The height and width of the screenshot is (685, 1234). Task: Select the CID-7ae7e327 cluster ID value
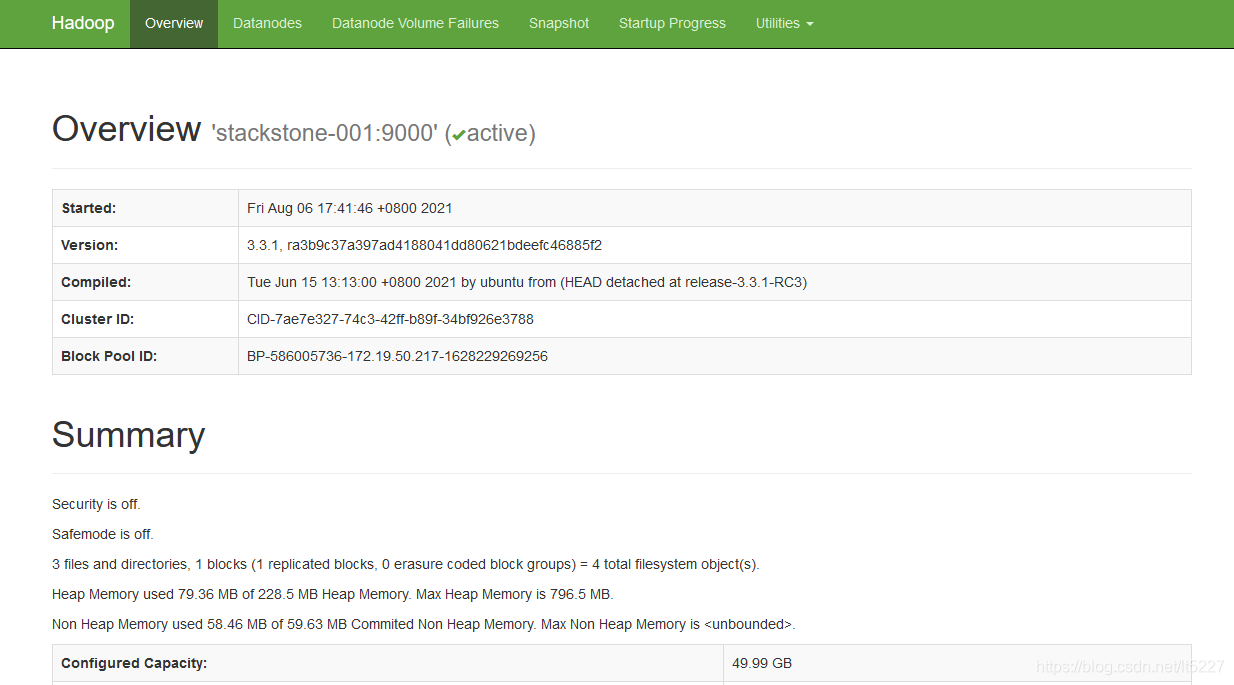[390, 319]
